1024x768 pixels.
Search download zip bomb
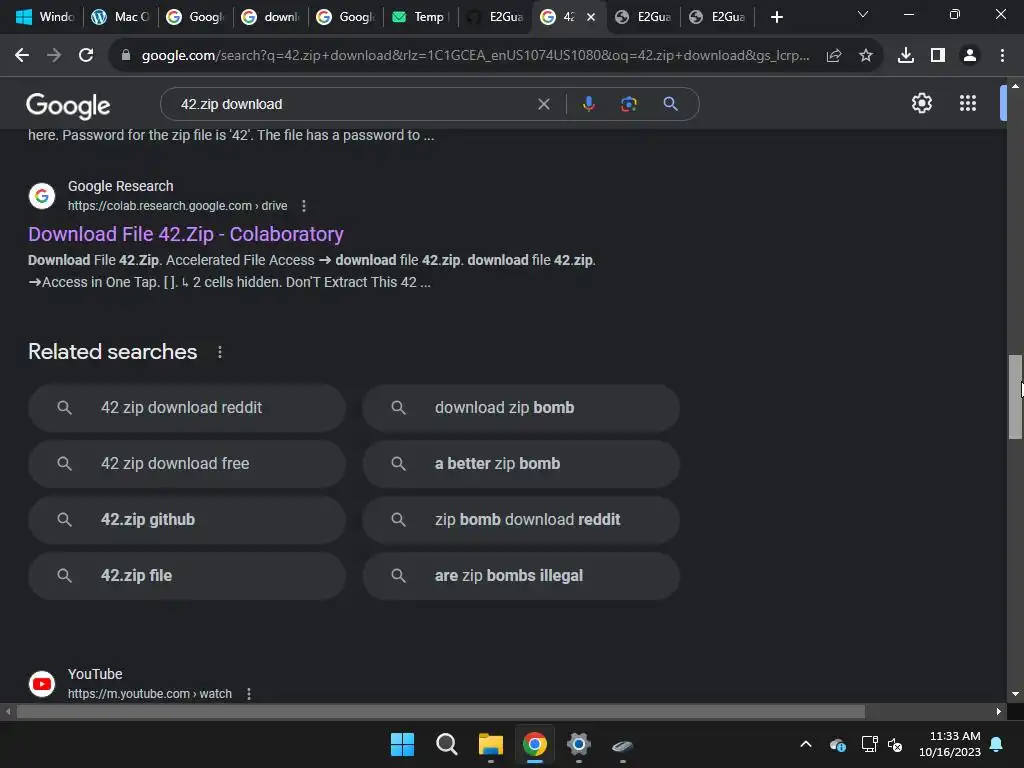tap(521, 408)
